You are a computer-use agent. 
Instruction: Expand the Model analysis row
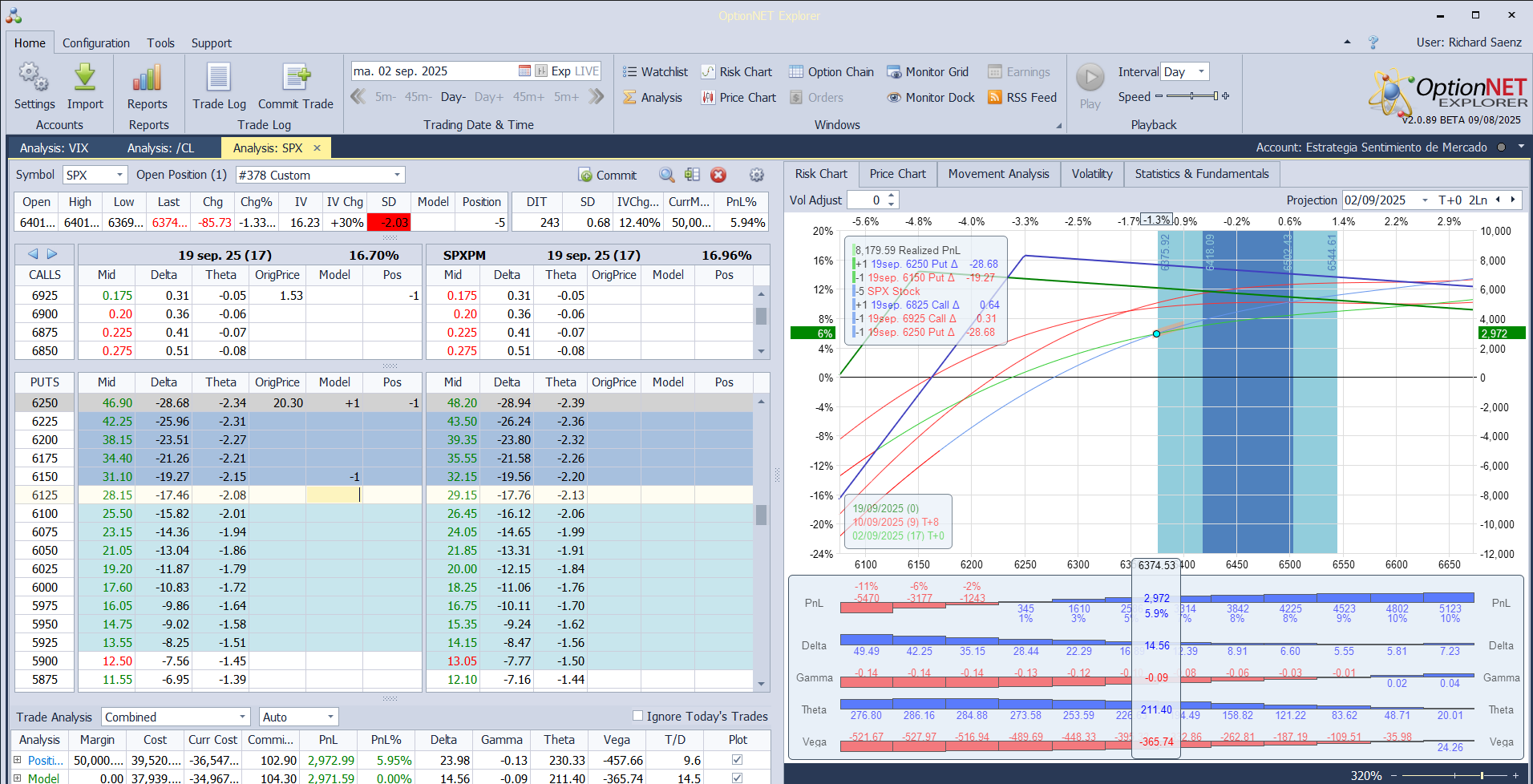click(18, 778)
